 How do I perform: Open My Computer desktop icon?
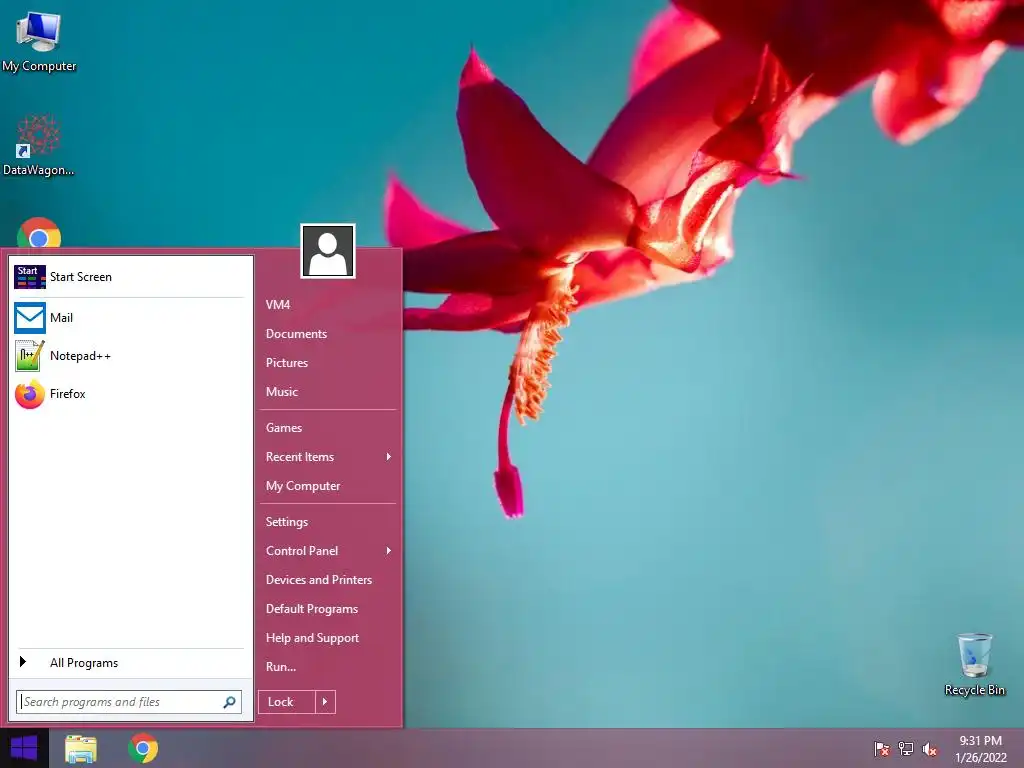click(x=39, y=41)
